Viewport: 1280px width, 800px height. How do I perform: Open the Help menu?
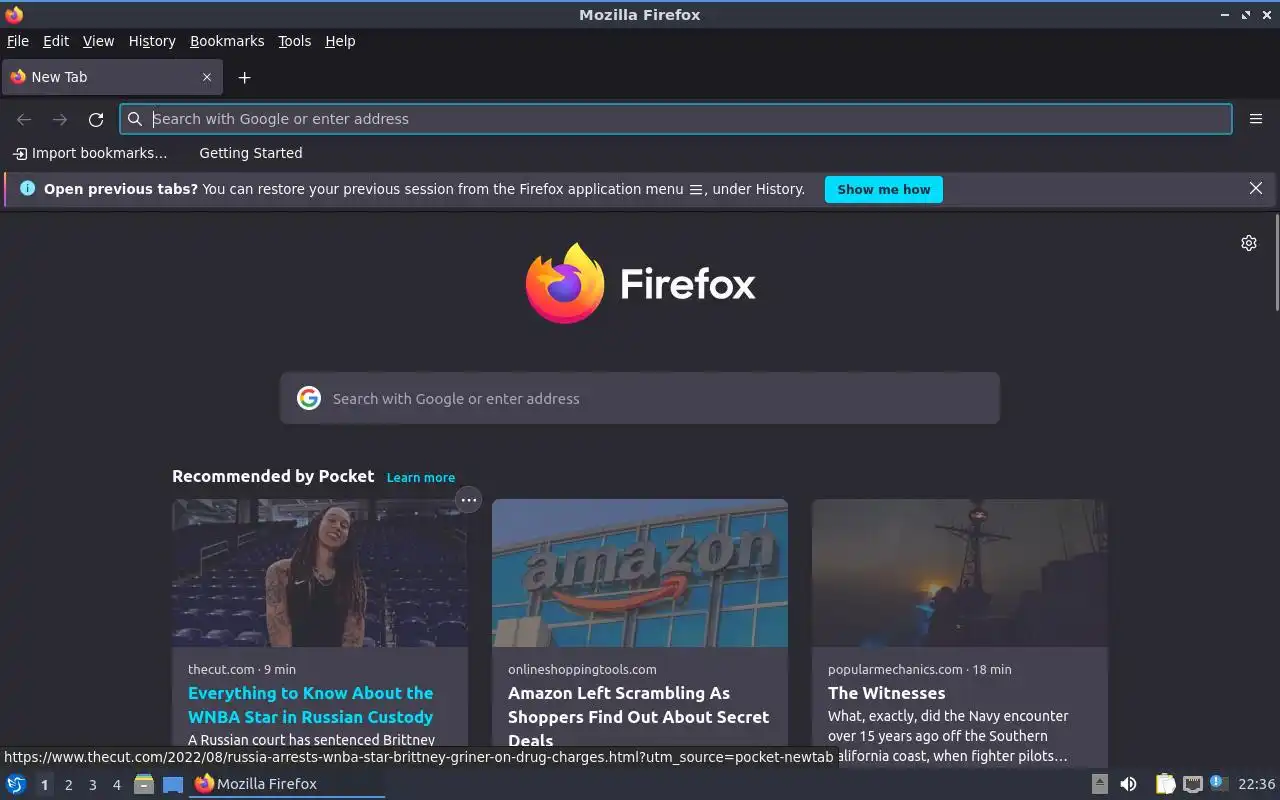tap(340, 41)
